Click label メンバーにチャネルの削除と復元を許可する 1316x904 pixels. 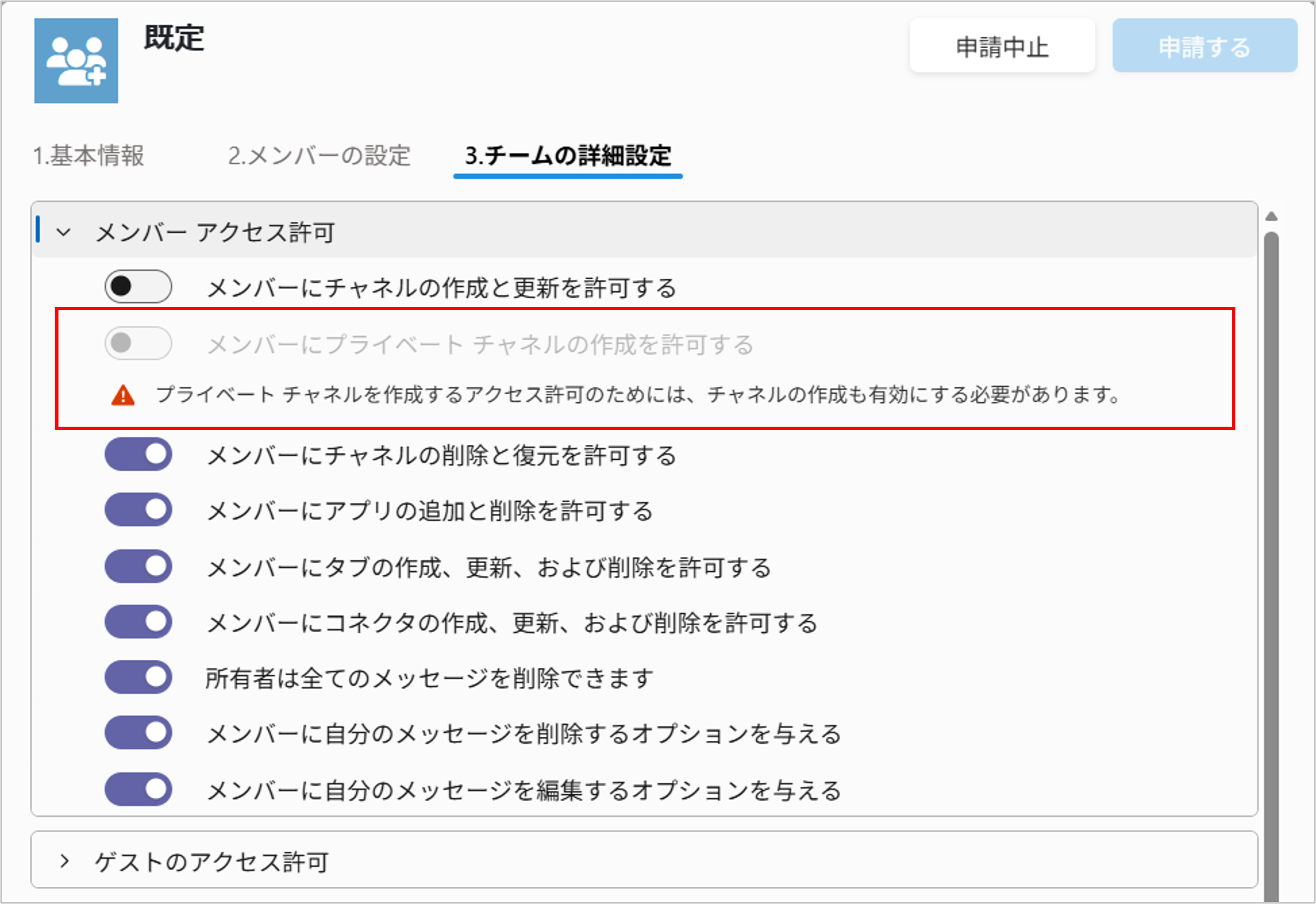tap(442, 455)
